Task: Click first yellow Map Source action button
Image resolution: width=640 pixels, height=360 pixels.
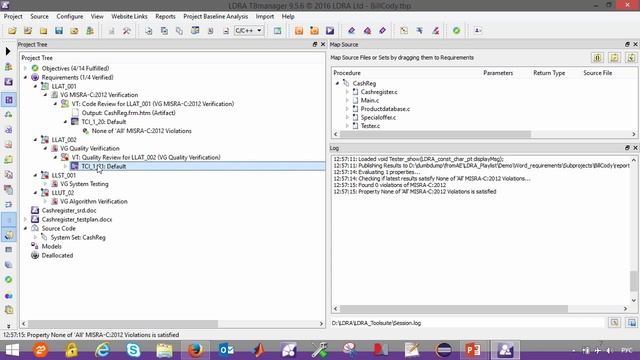Action: click(x=597, y=58)
